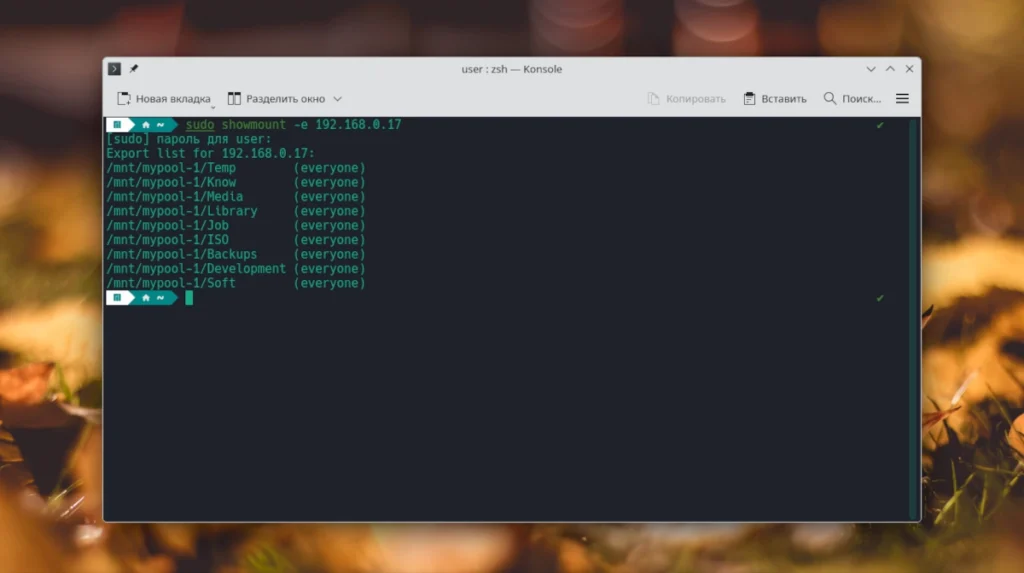The height and width of the screenshot is (573, 1024).
Task: Click the /mnt/mypool-1/ISO line
Action: 236,240
